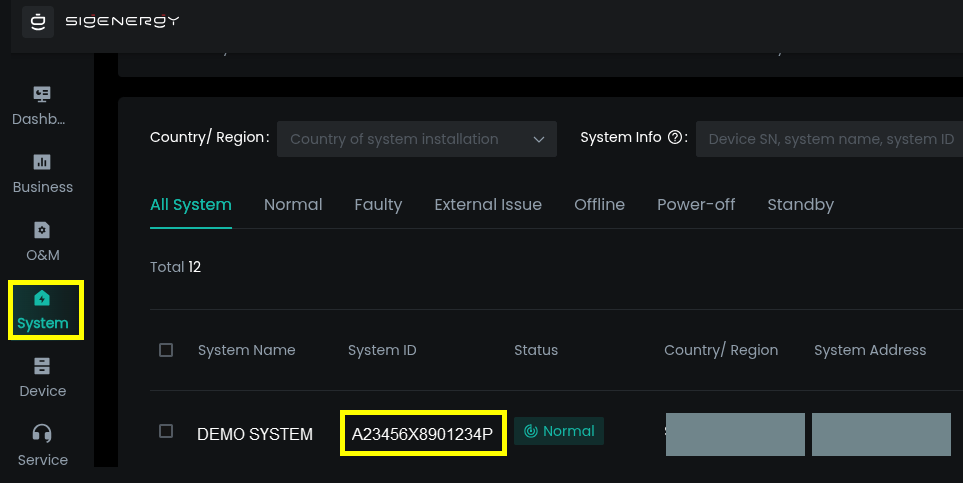Click the System Info search field
Image resolution: width=963 pixels, height=483 pixels.
830,139
